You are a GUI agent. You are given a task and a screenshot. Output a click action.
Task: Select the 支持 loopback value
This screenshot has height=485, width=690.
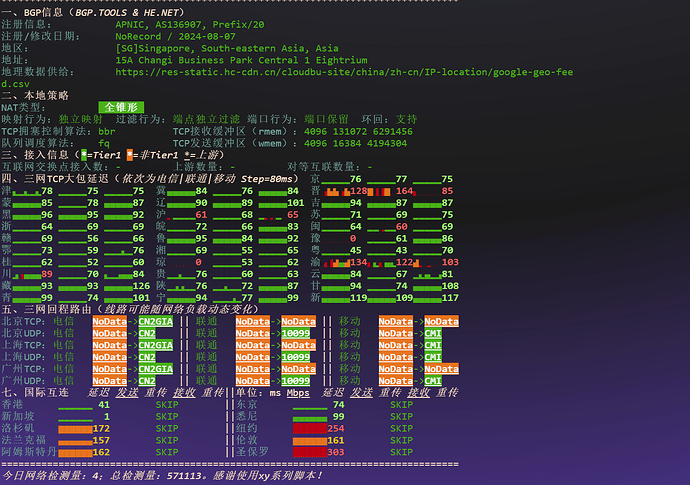pos(406,119)
